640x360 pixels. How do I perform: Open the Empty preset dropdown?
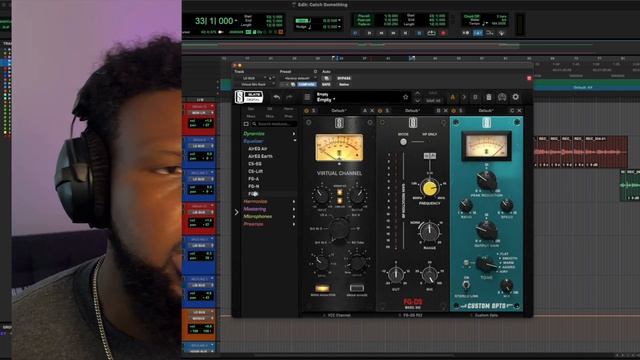tap(326, 100)
